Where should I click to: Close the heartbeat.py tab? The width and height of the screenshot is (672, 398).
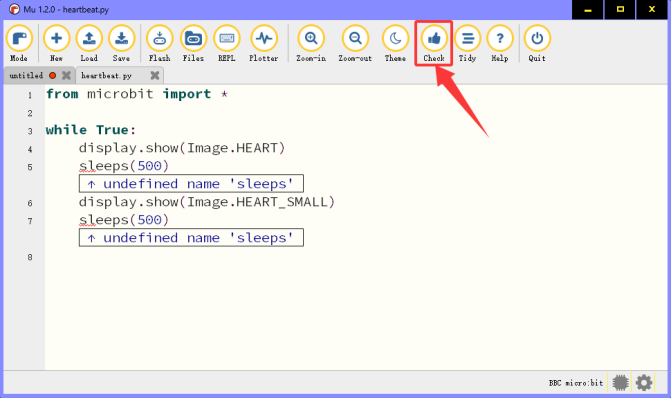(x=155, y=75)
